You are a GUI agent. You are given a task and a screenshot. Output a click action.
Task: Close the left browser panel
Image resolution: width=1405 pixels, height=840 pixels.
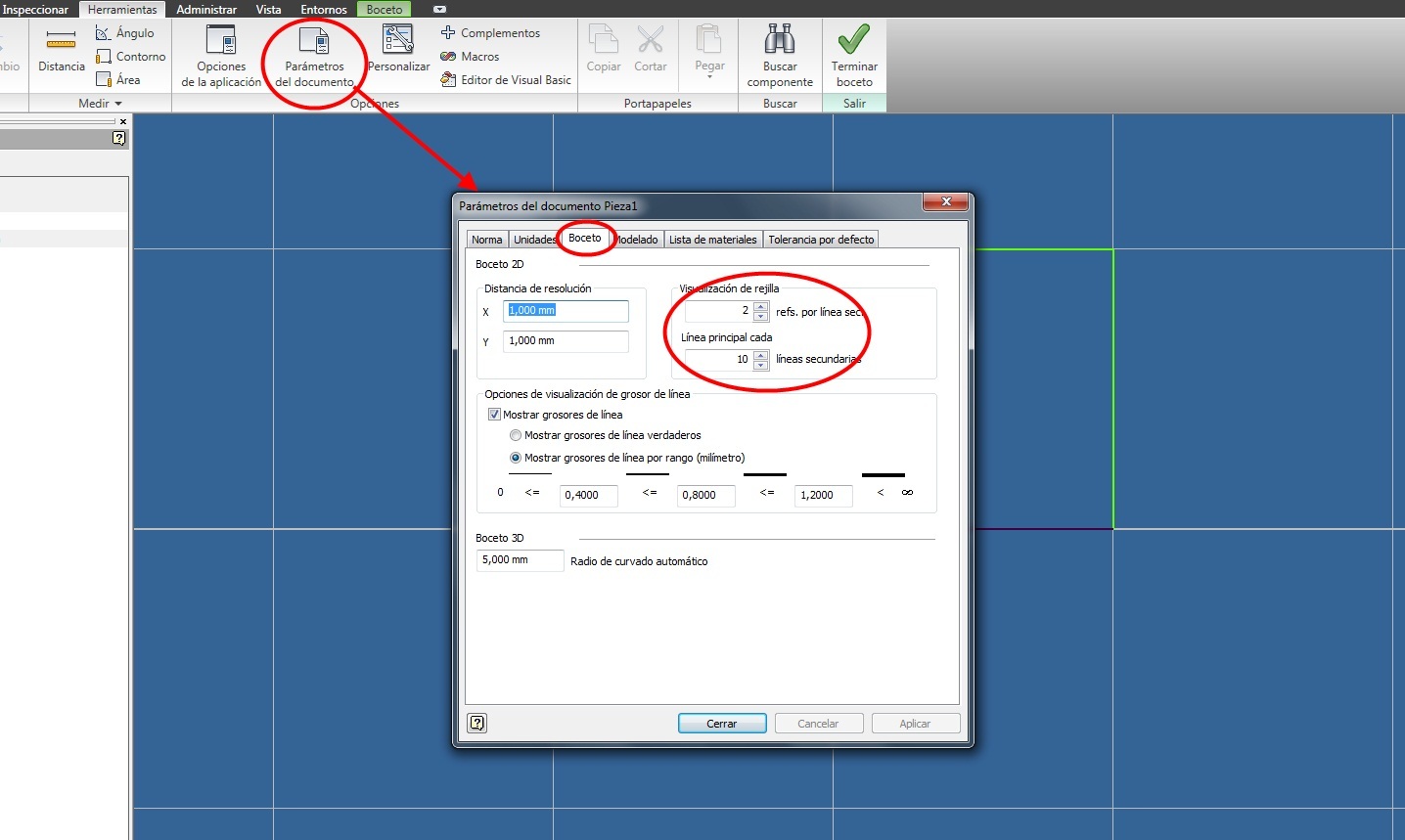pyautogui.click(x=123, y=121)
